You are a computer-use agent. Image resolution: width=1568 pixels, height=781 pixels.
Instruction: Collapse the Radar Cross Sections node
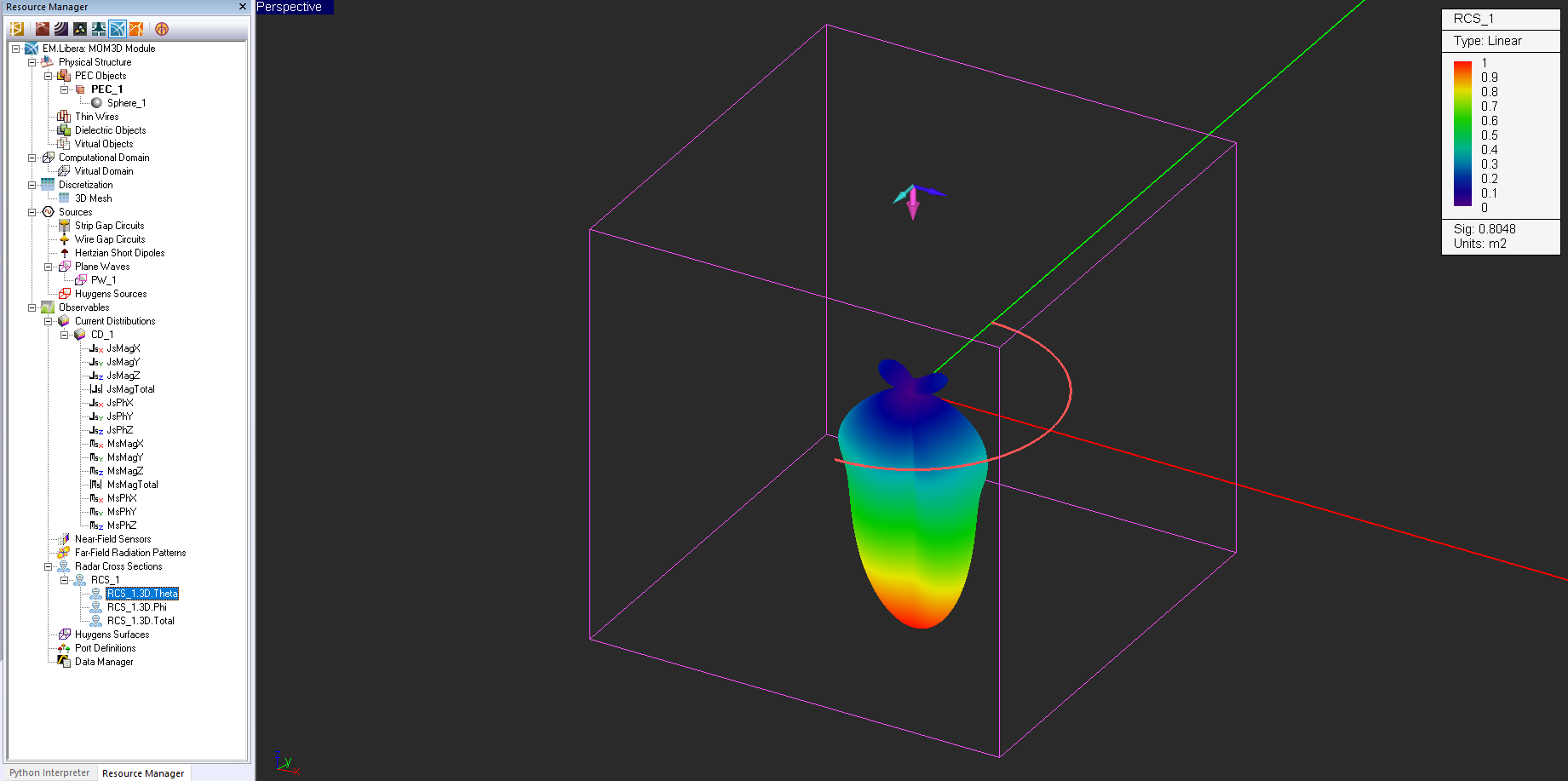tap(48, 566)
